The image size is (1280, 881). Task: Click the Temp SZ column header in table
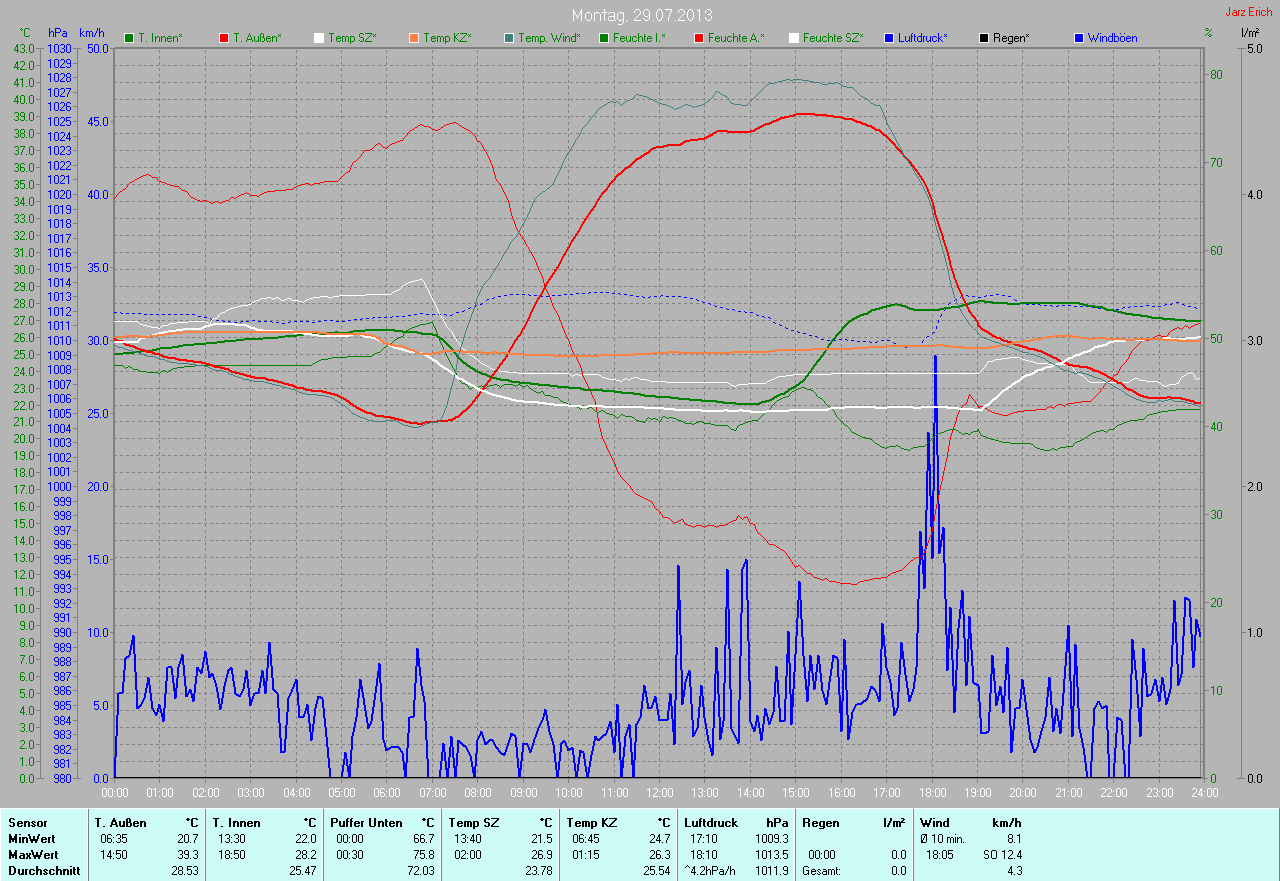(x=472, y=823)
